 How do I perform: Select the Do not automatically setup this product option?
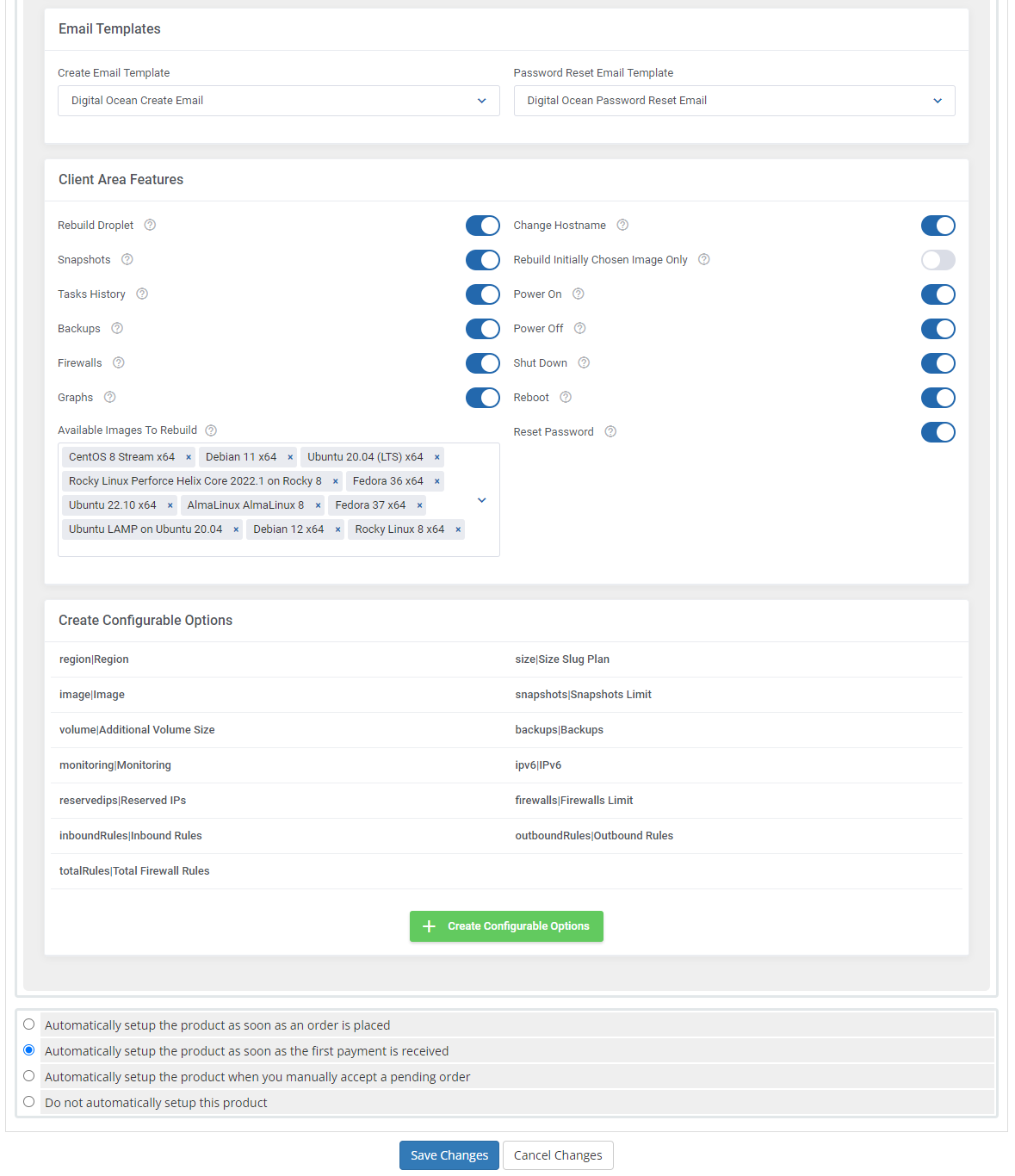coord(28,1101)
